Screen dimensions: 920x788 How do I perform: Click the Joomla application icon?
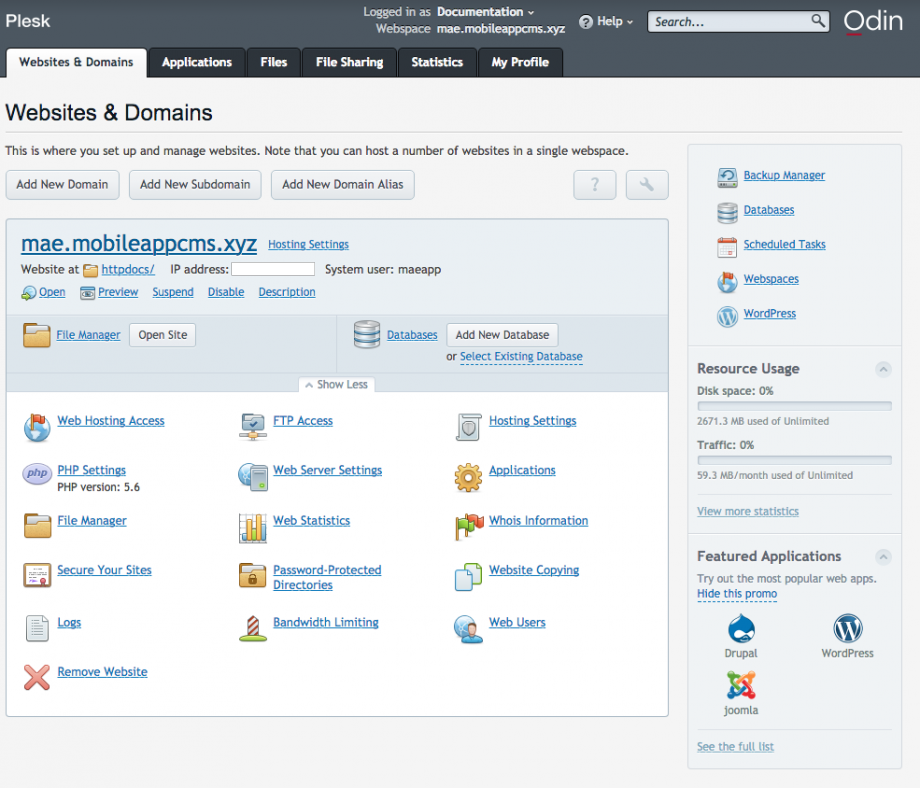coord(741,685)
